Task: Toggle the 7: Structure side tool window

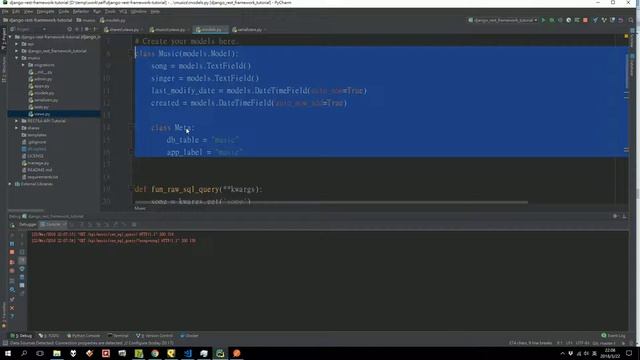Action: (x=4, y=69)
